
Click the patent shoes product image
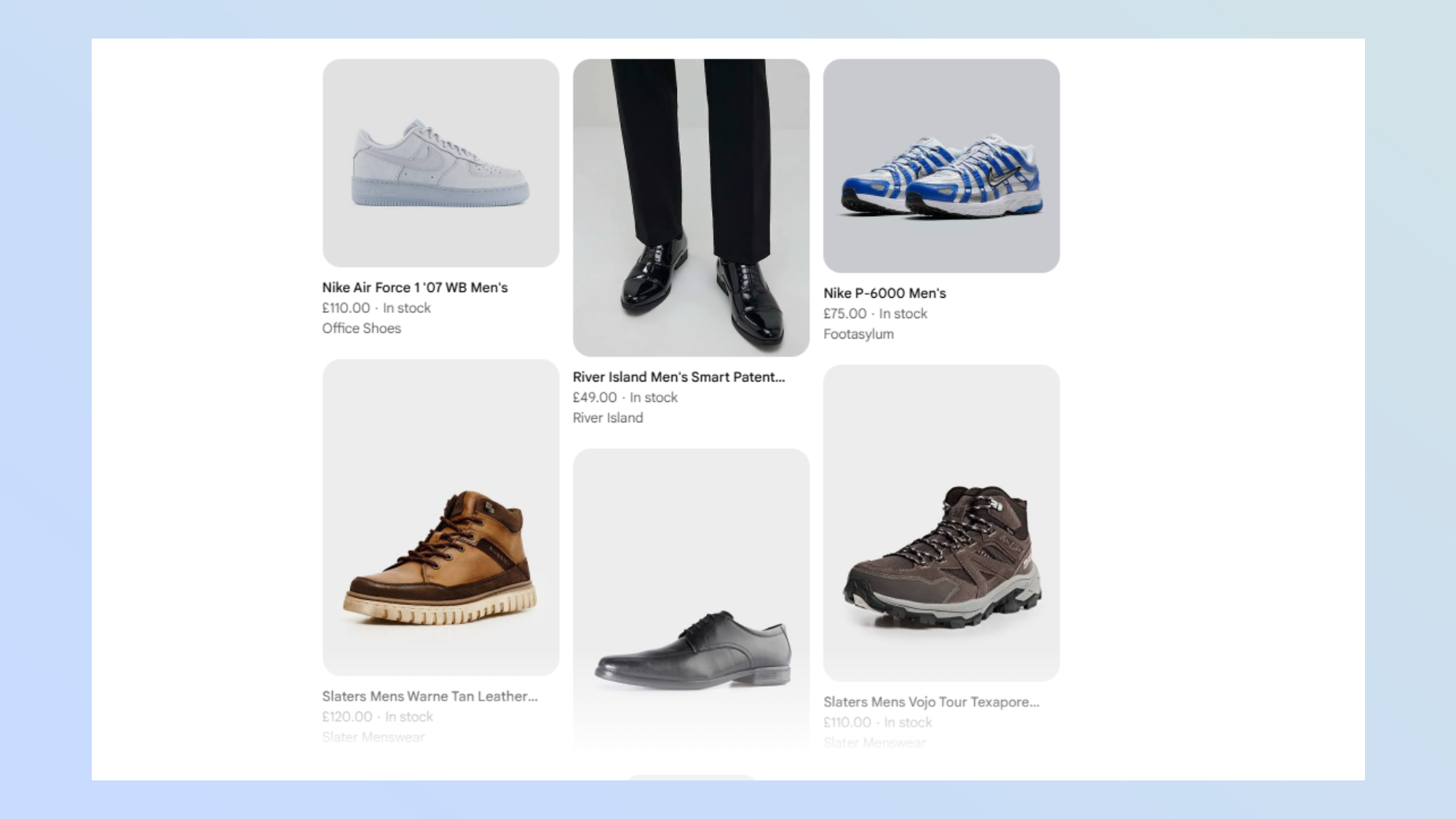coord(690,207)
